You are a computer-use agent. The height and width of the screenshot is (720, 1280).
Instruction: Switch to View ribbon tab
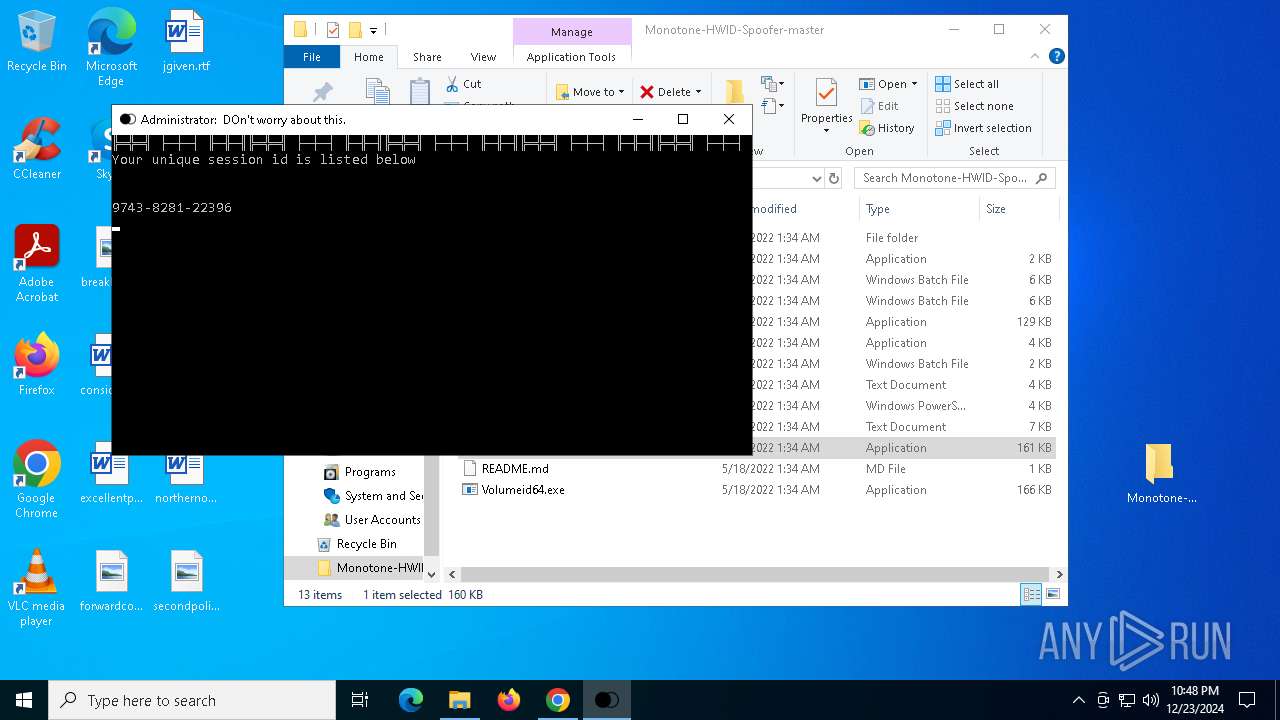point(483,57)
